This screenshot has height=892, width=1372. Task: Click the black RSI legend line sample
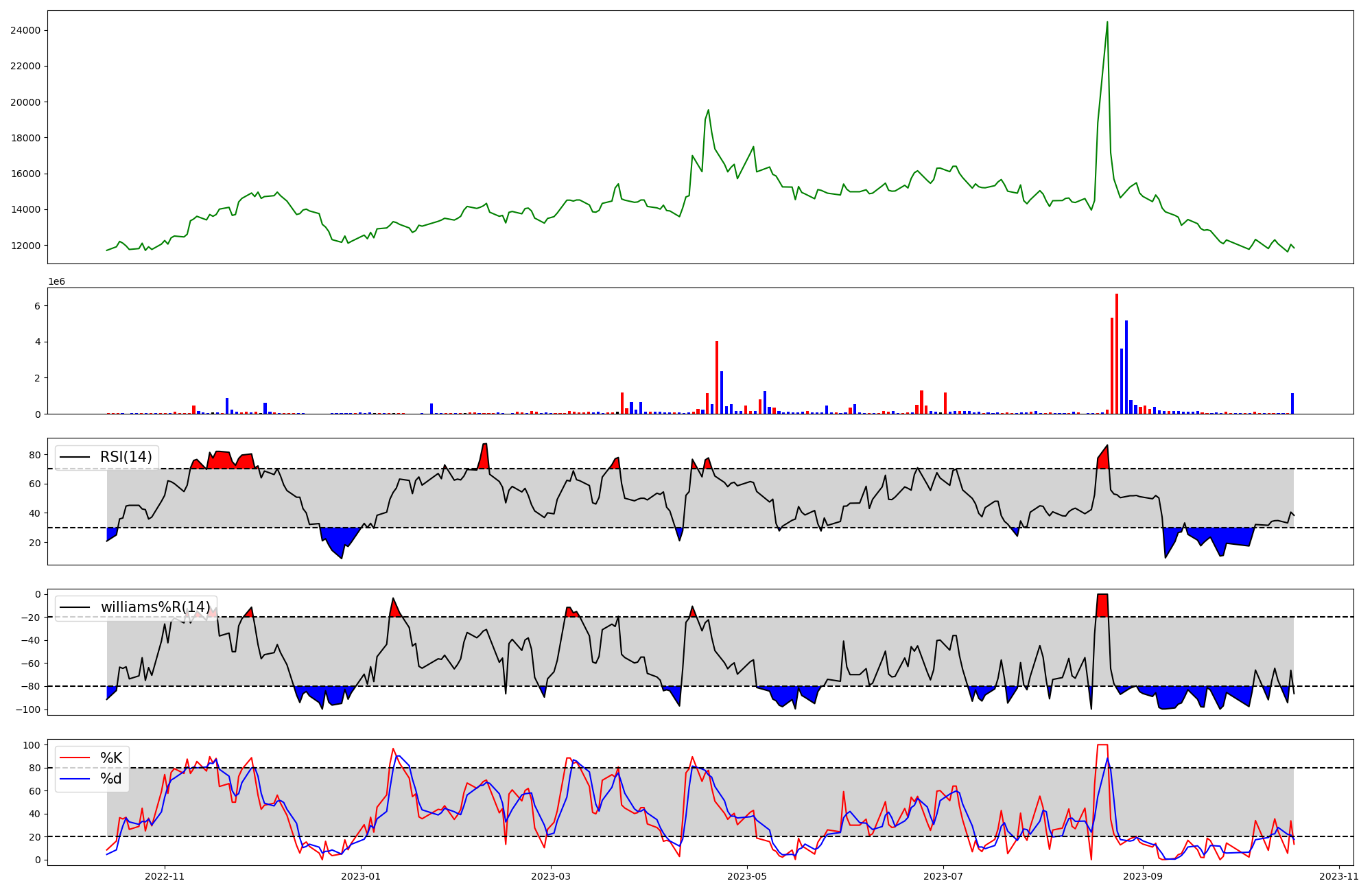pyautogui.click(x=75, y=457)
